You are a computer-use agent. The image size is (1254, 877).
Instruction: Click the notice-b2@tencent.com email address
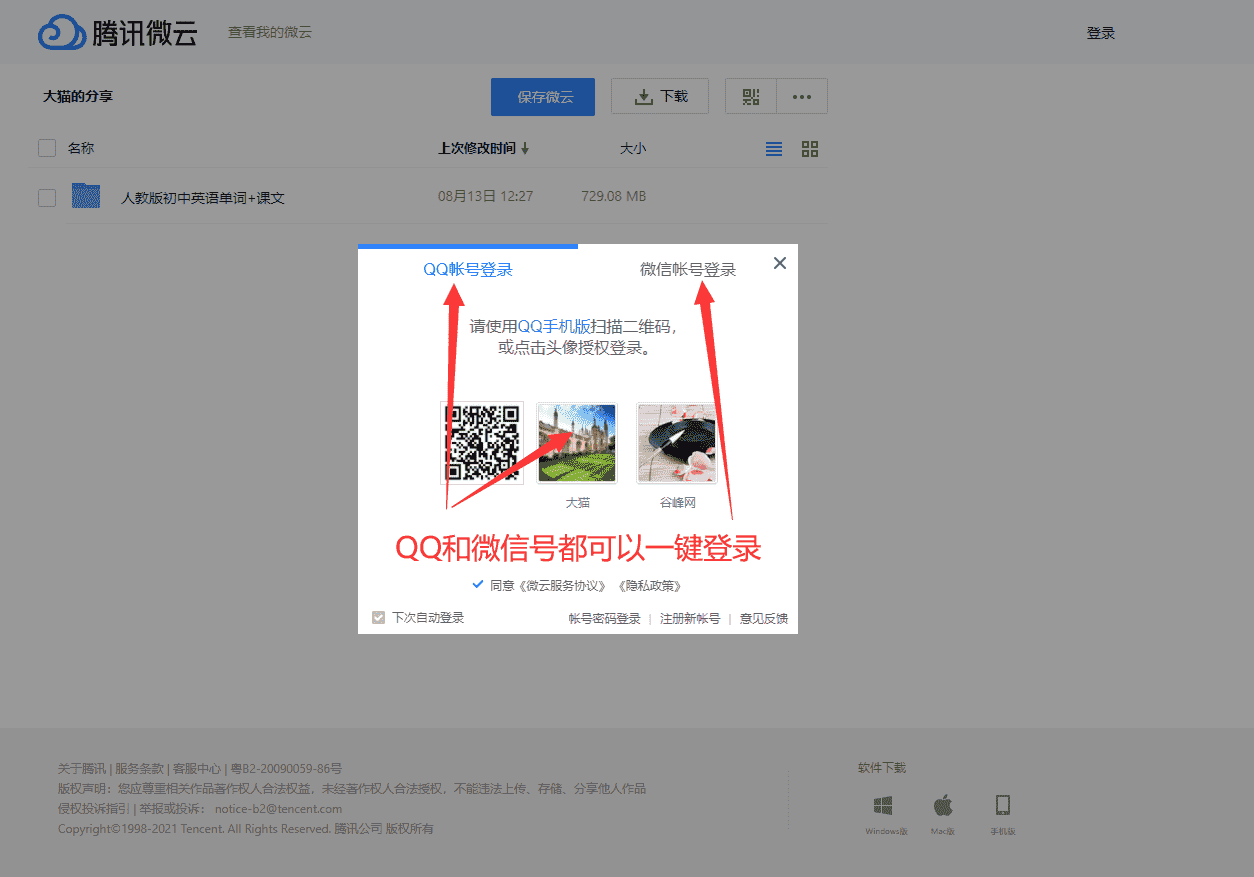coord(278,809)
